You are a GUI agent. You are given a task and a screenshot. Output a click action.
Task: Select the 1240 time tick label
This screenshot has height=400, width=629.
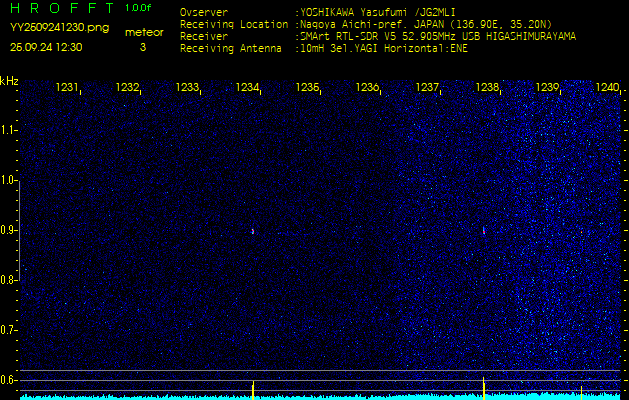[x=606, y=88]
